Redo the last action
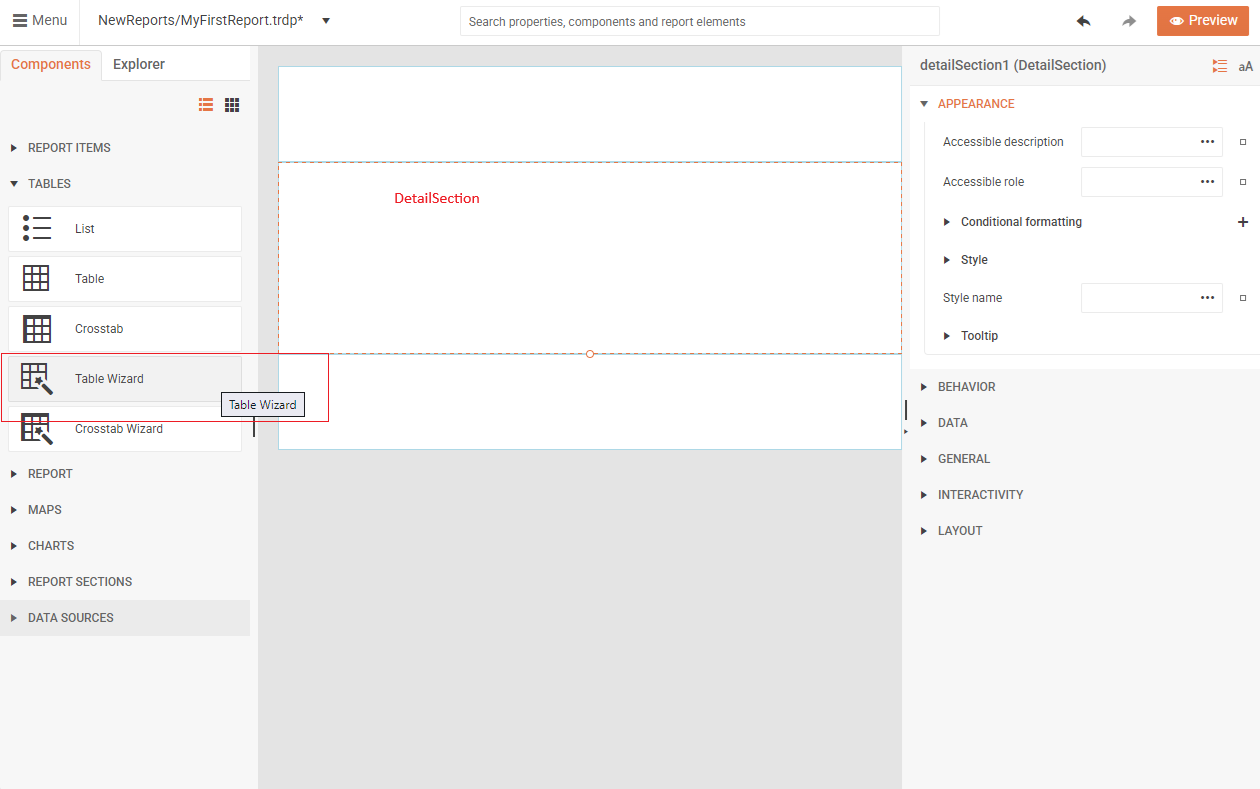 coord(1129,21)
